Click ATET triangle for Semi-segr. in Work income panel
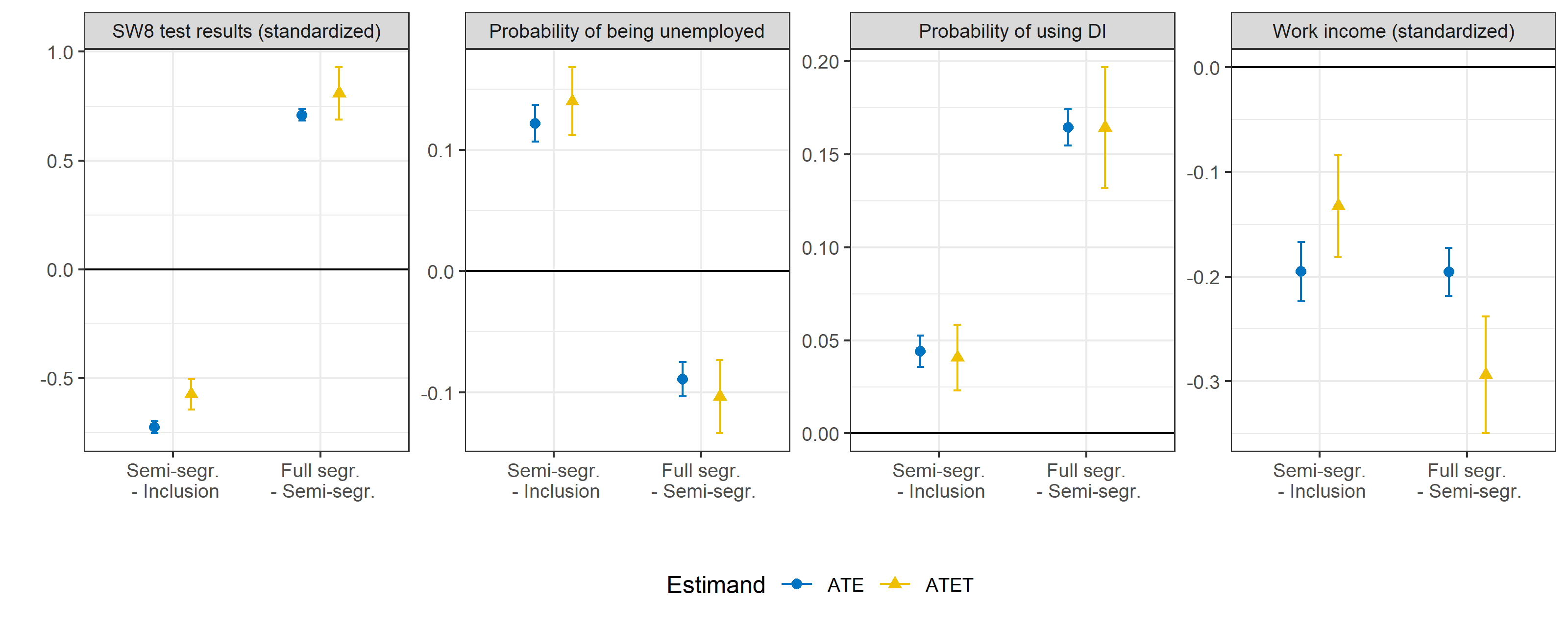1568x627 pixels. point(1338,205)
